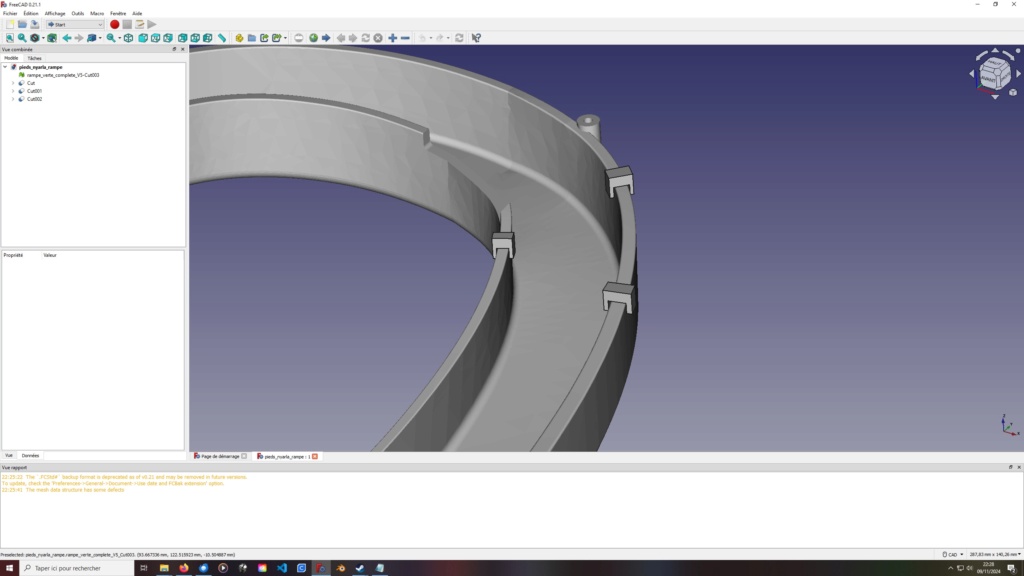Image resolution: width=1024 pixels, height=576 pixels.
Task: Switch to the Tâches tab
Action: pyautogui.click(x=35, y=58)
